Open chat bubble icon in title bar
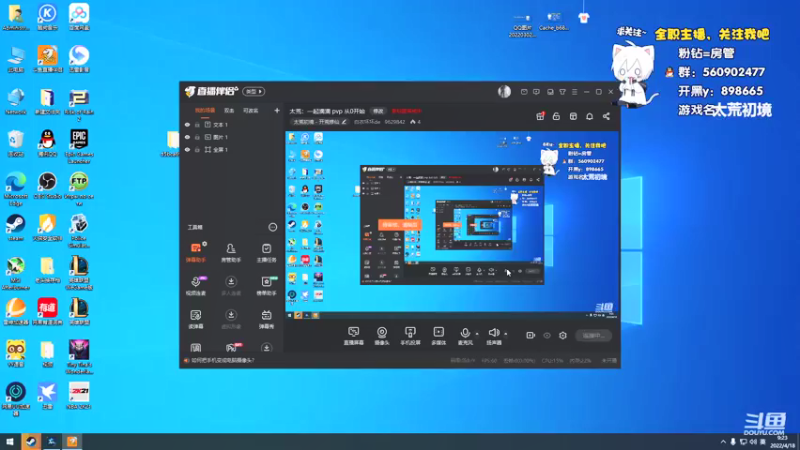The image size is (800, 450). (x=536, y=92)
